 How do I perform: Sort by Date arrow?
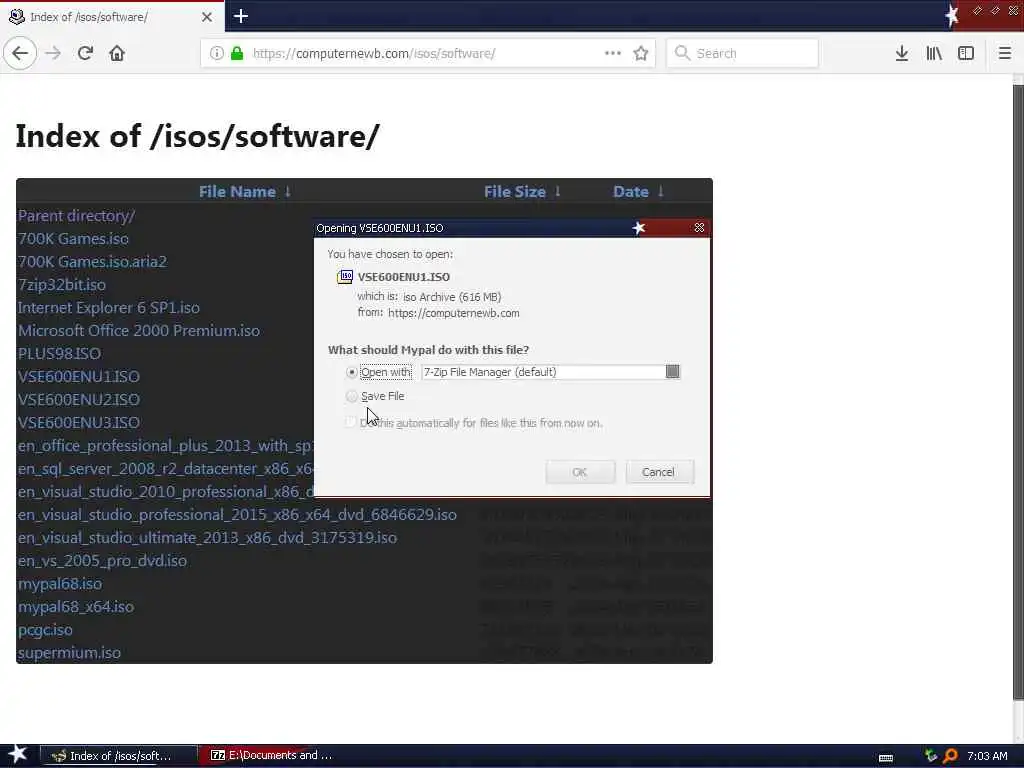pyautogui.click(x=661, y=191)
